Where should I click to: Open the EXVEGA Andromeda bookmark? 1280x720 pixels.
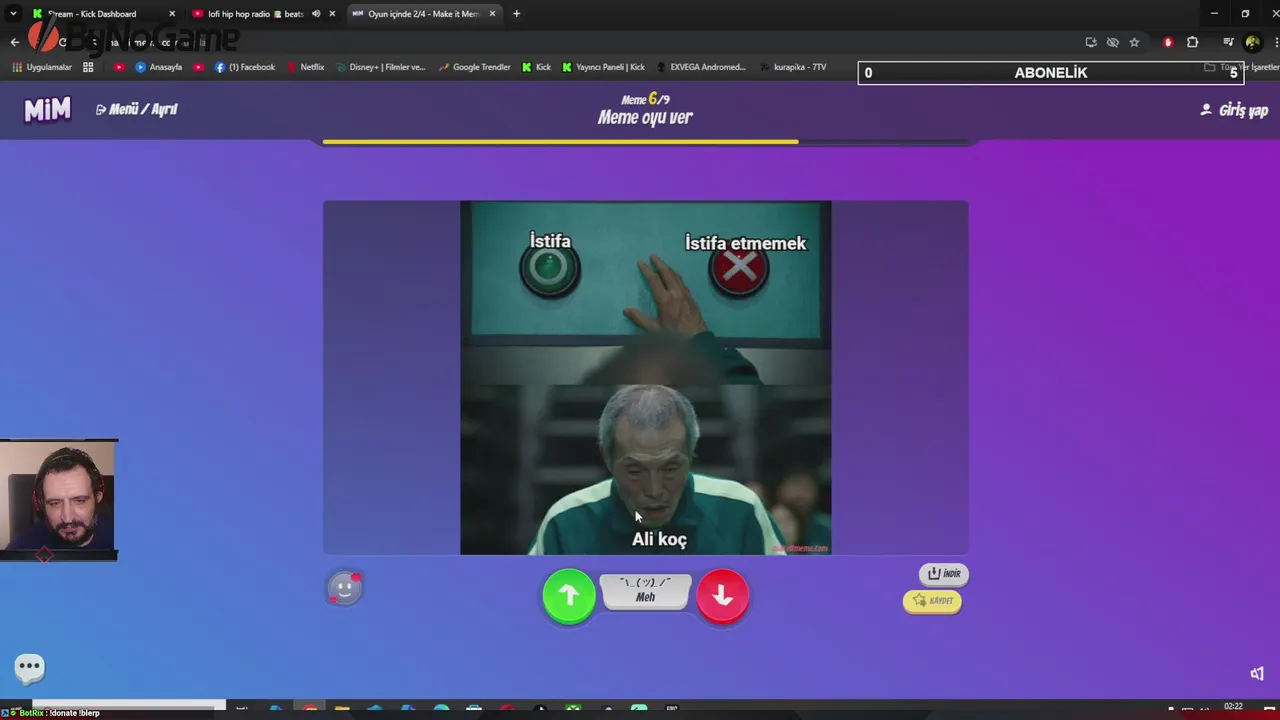pos(700,67)
